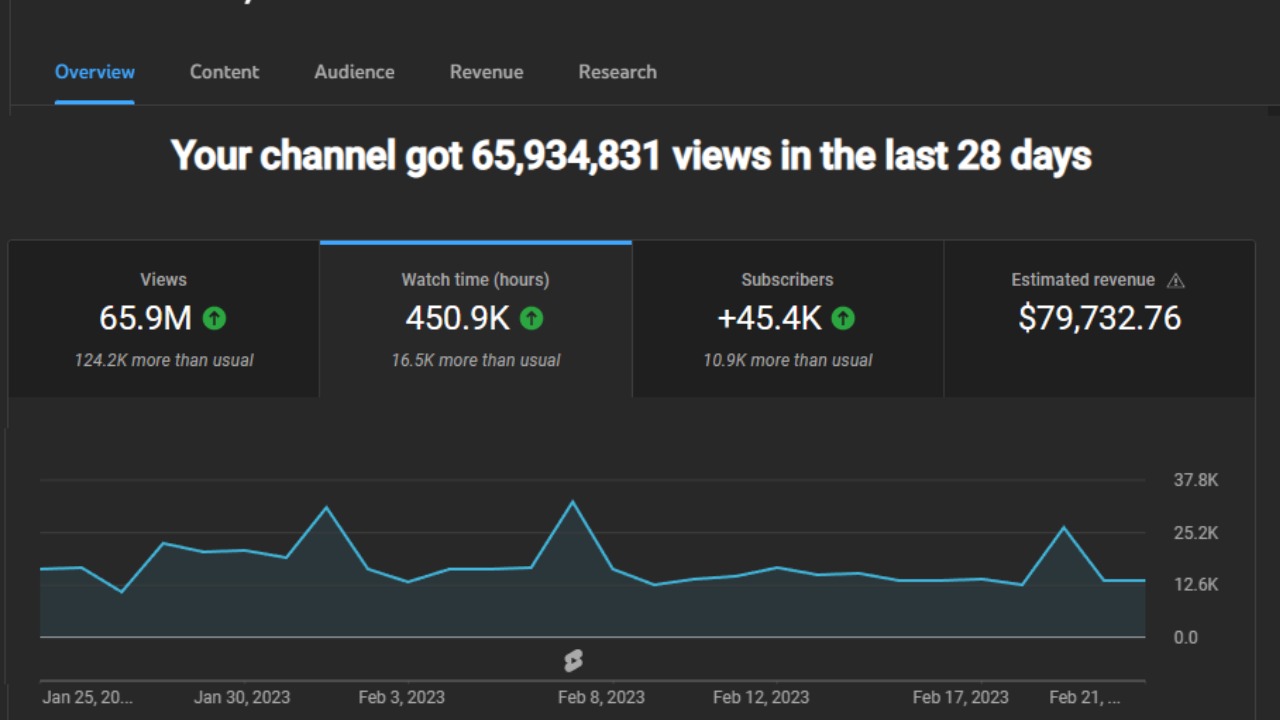This screenshot has width=1280, height=720.
Task: Click the Feb 12, 2023 date label
Action: coord(760,697)
